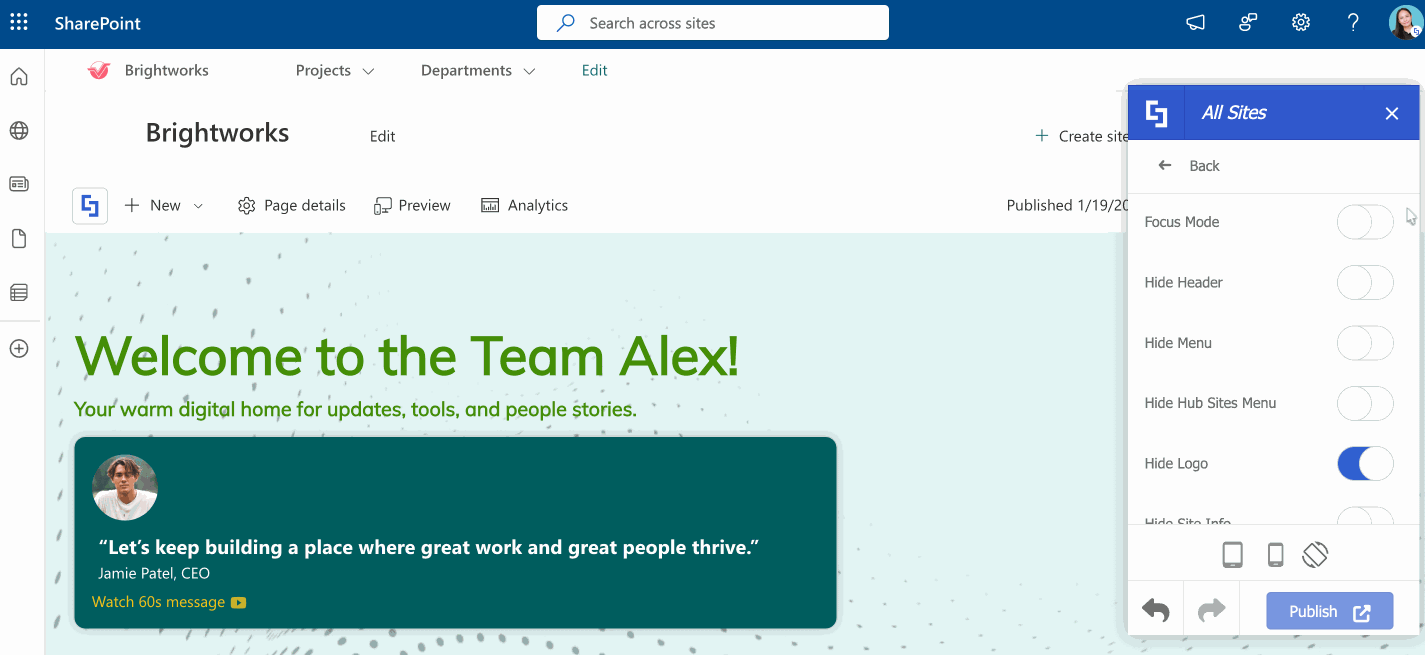Screen dimensions: 1425x655
Task: Toggle Hide Site Info switch
Action: 1365,516
